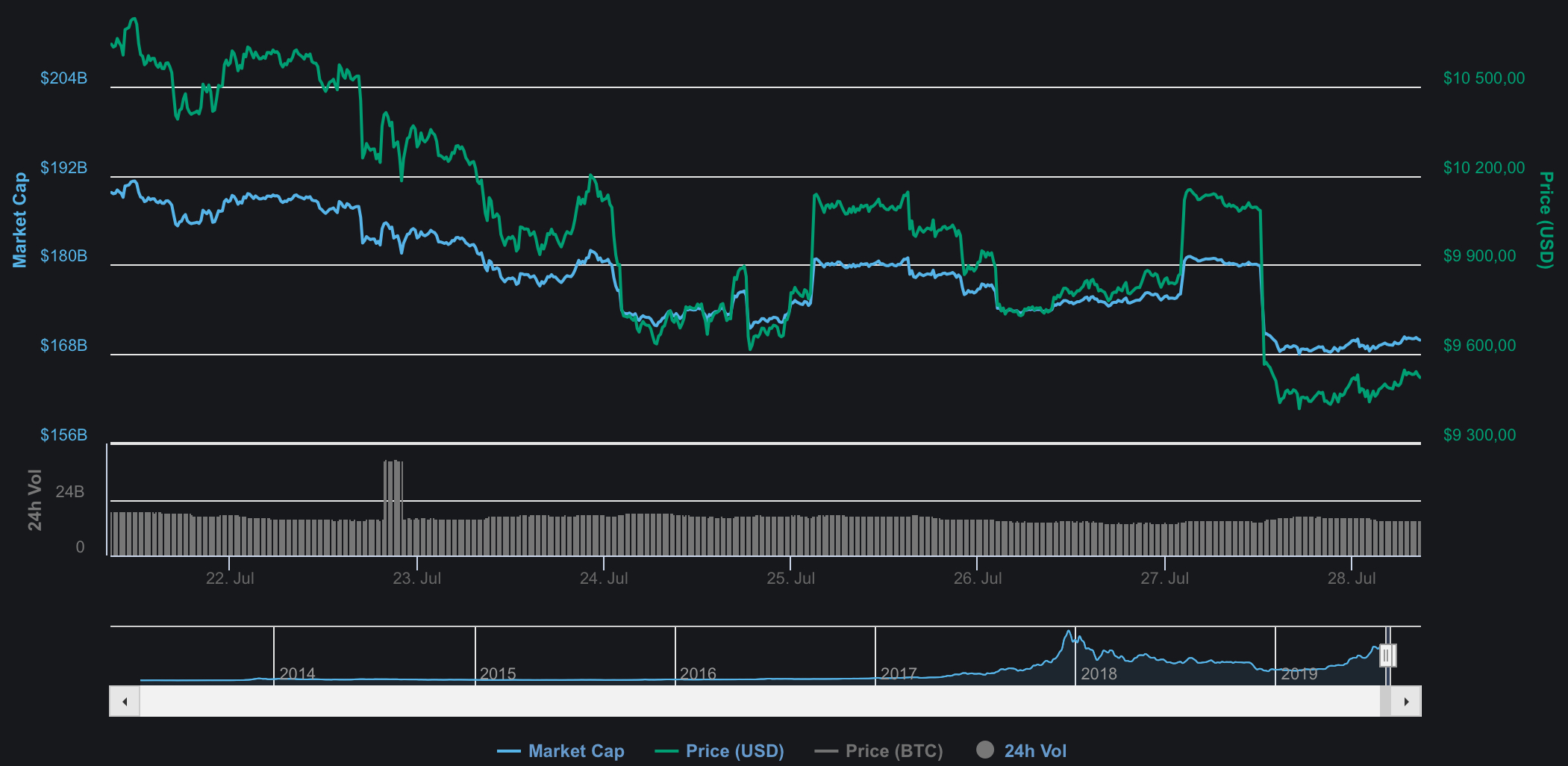
Task: Click the $9 300,00 price axis label
Action: (x=1479, y=435)
